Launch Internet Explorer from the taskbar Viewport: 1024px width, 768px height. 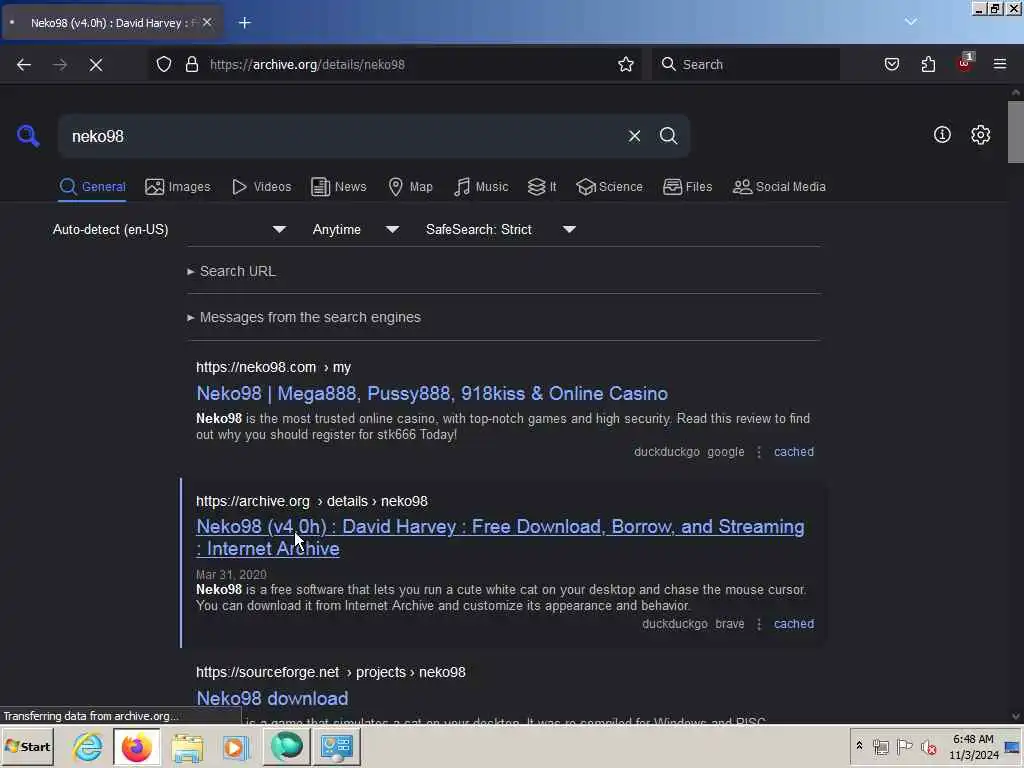click(88, 746)
